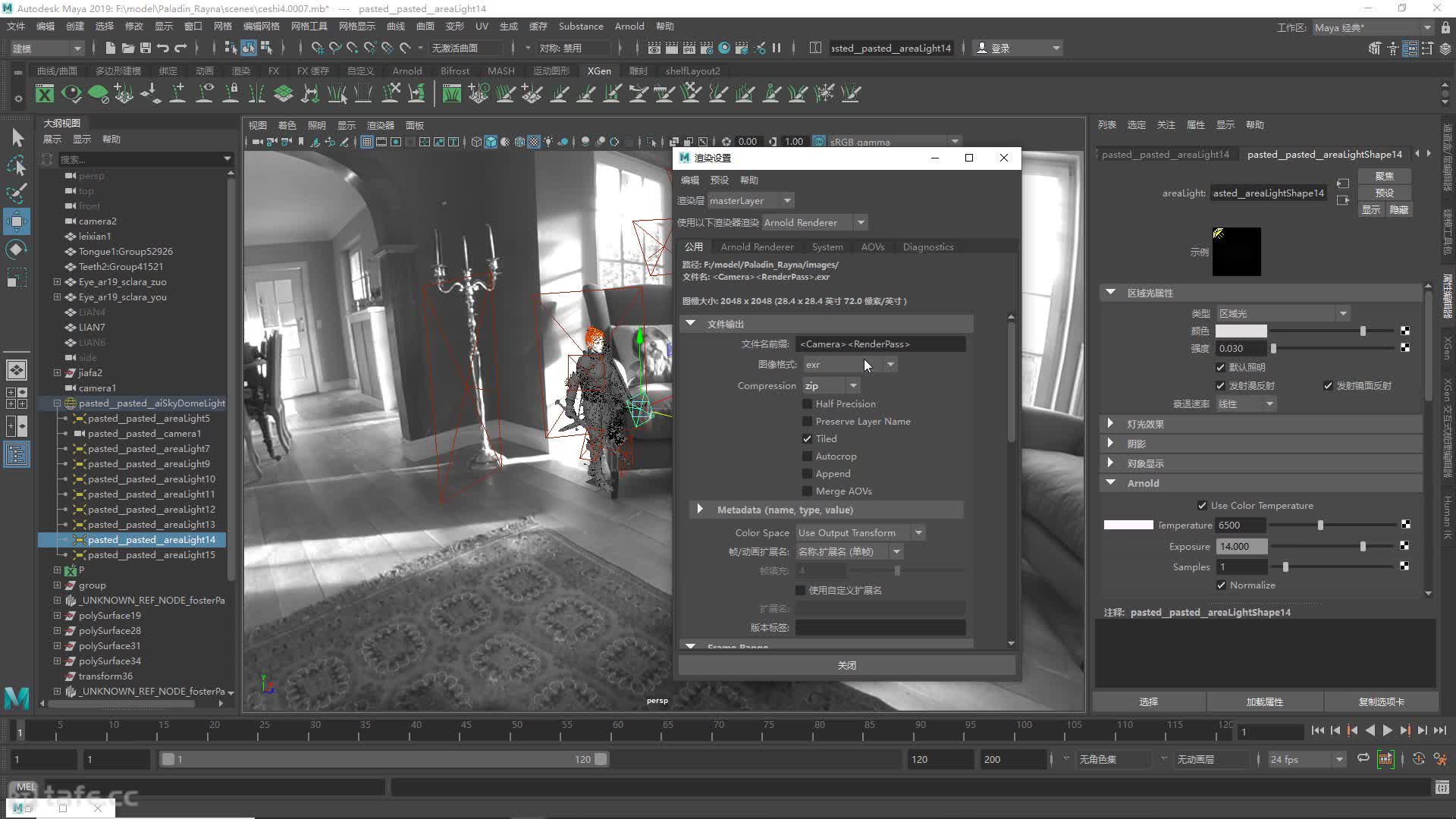Enable the Half Precision checkbox

[808, 404]
